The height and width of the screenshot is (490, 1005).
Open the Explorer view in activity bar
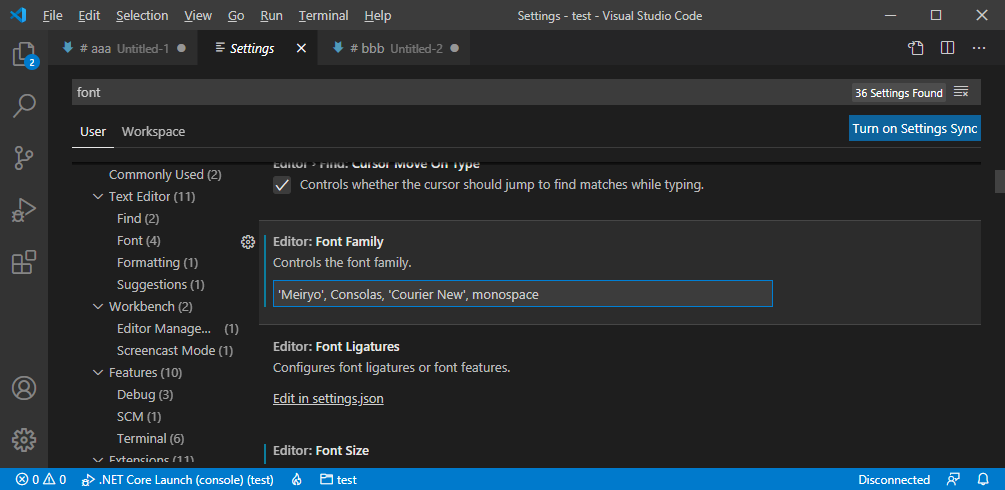click(24, 55)
